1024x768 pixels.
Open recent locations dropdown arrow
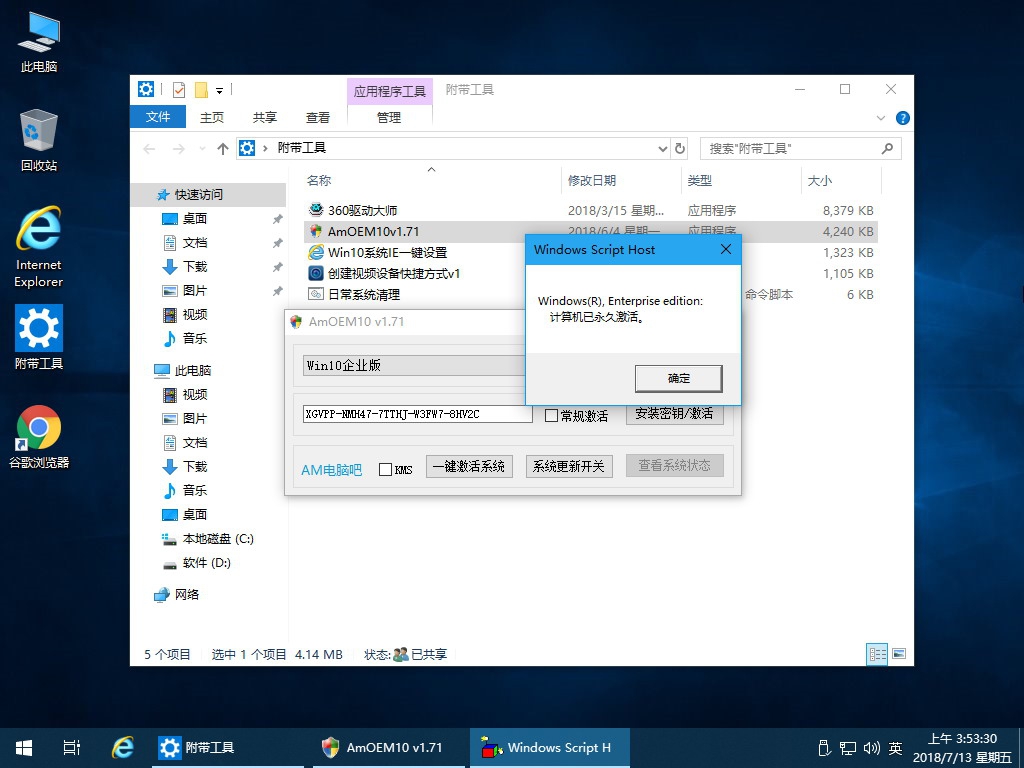pyautogui.click(x=202, y=149)
